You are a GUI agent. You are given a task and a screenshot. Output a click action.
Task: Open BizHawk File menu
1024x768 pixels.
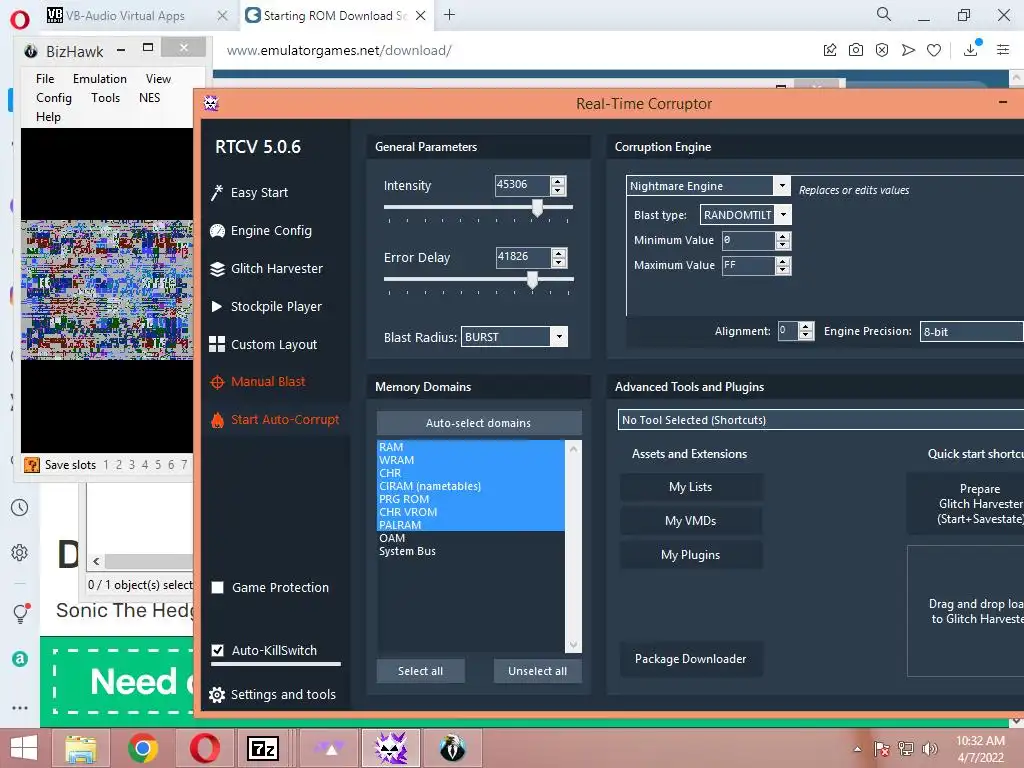tap(45, 79)
